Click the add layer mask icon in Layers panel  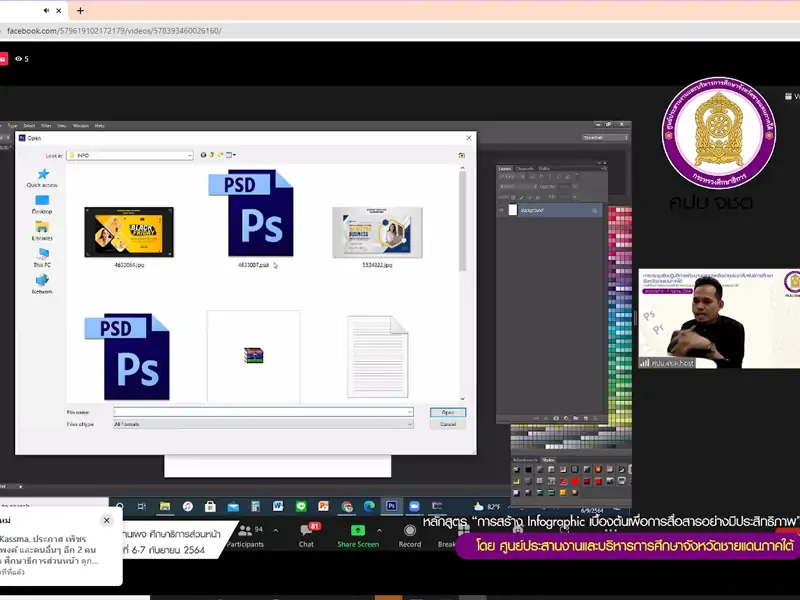point(556,418)
